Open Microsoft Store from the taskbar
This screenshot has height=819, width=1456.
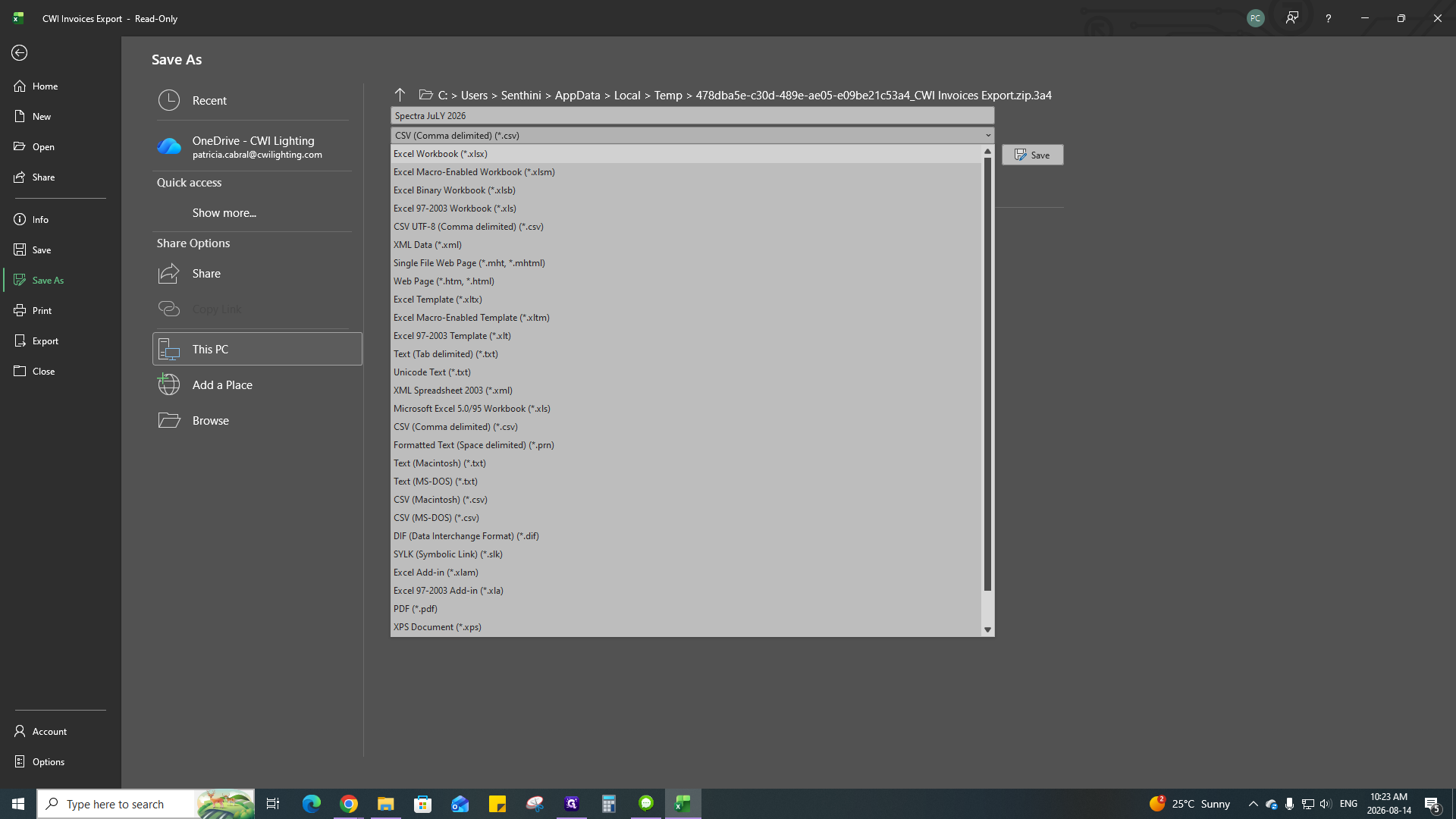(423, 804)
